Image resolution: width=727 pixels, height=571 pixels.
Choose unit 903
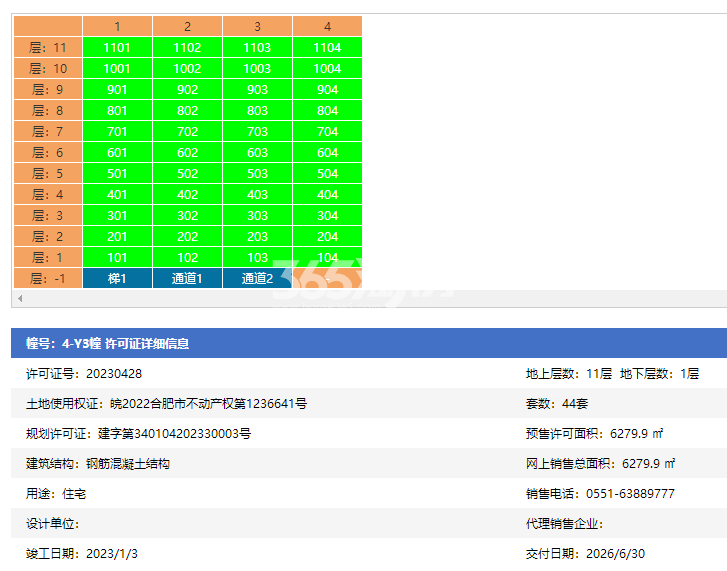[x=257, y=89]
